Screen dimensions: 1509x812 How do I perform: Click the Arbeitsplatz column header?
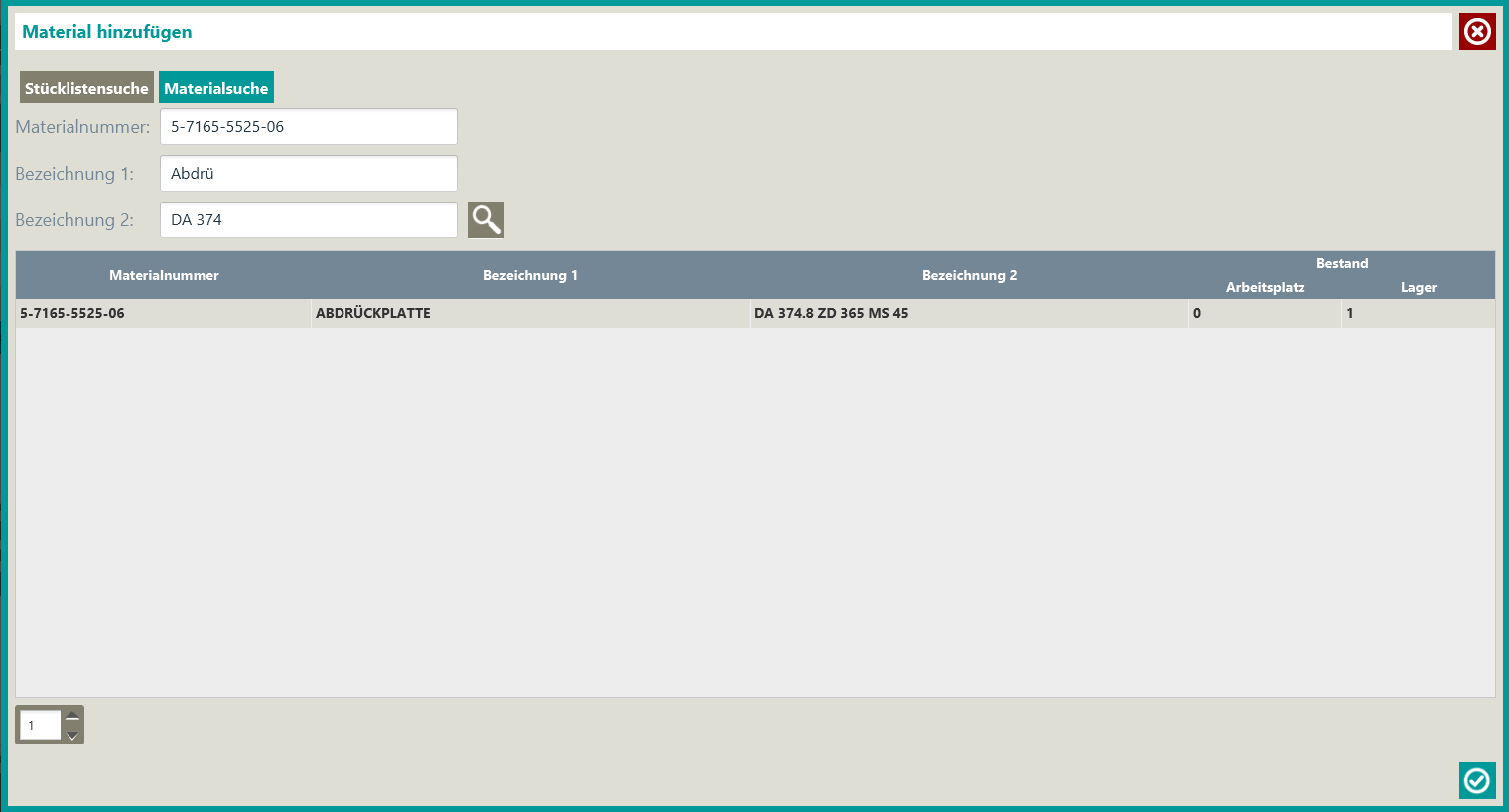pos(1265,287)
